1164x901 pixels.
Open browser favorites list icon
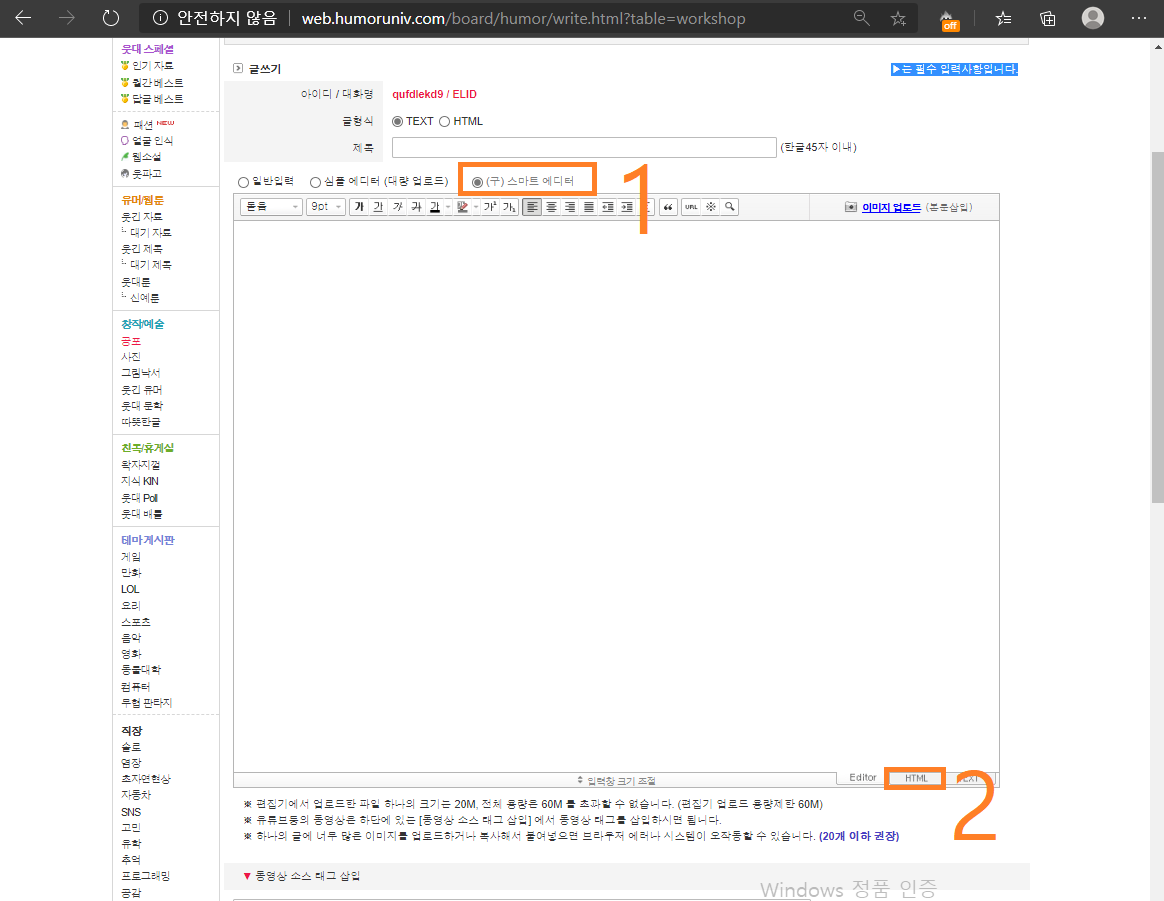[1003, 18]
